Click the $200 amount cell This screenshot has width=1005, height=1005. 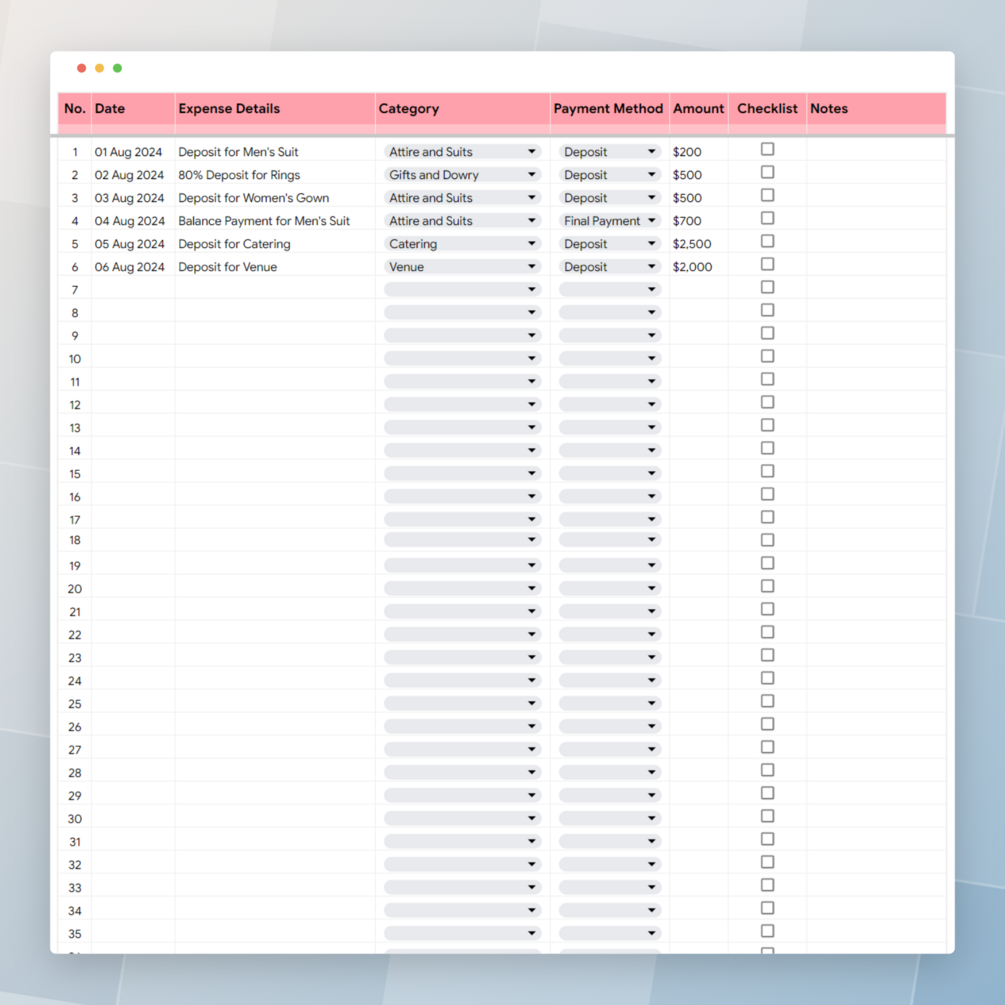click(699, 152)
